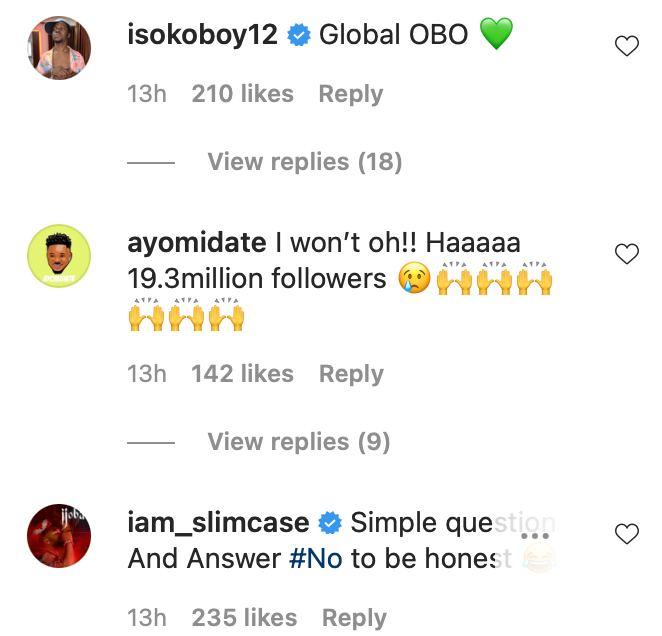Like ayomidate's comment with the heart
This screenshot has width=662, height=636.
(x=626, y=254)
